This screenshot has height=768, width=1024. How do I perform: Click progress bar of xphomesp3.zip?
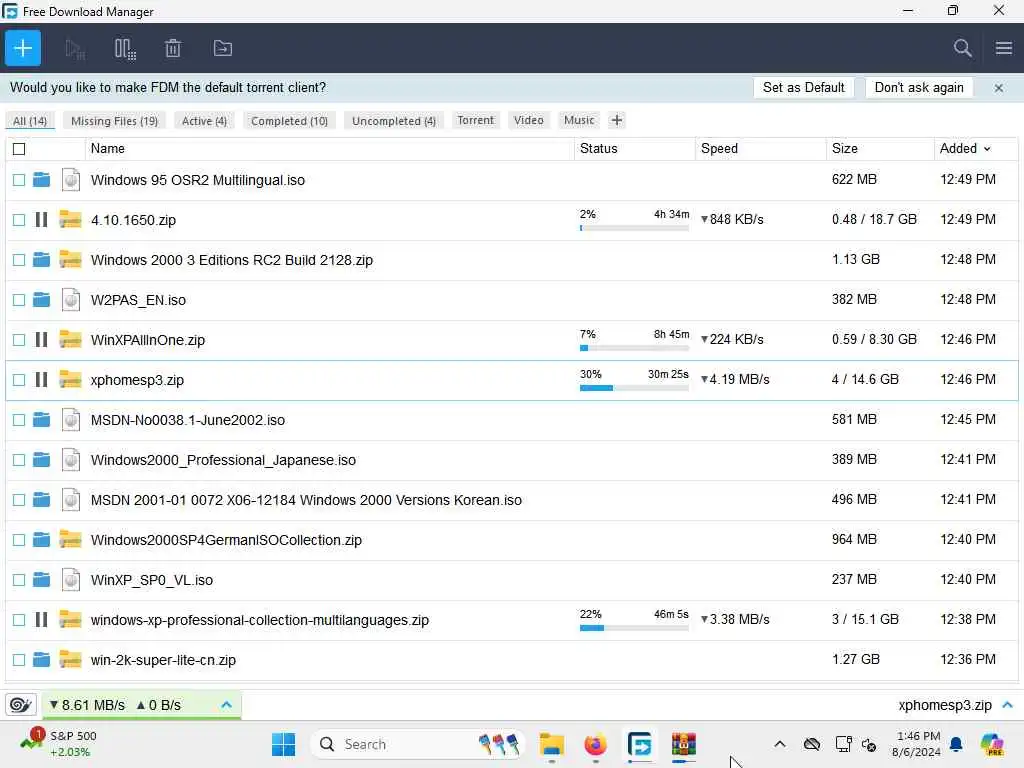pos(634,388)
